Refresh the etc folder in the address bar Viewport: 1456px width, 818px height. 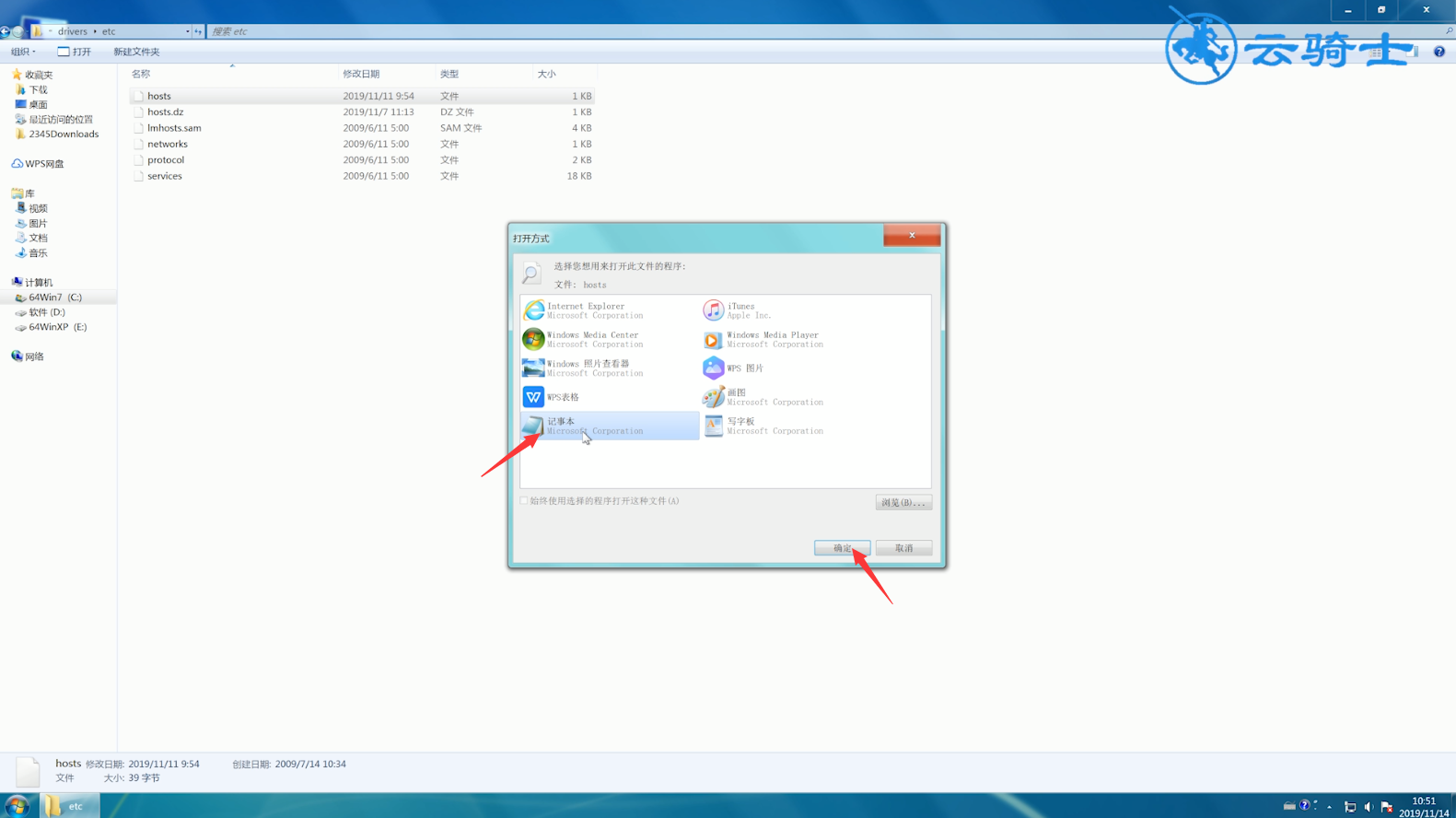click(198, 31)
